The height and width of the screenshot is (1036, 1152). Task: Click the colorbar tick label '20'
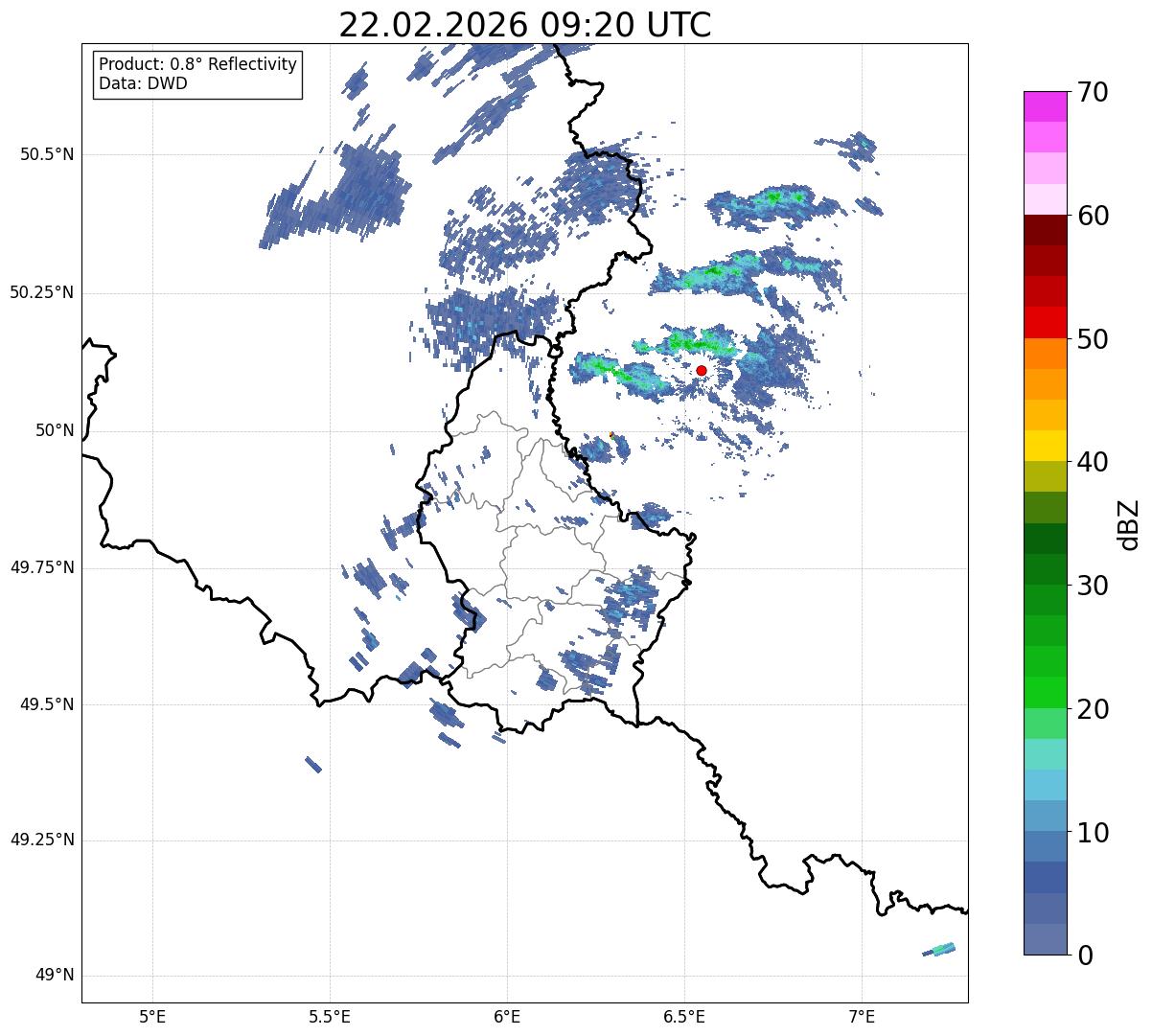1093,709
